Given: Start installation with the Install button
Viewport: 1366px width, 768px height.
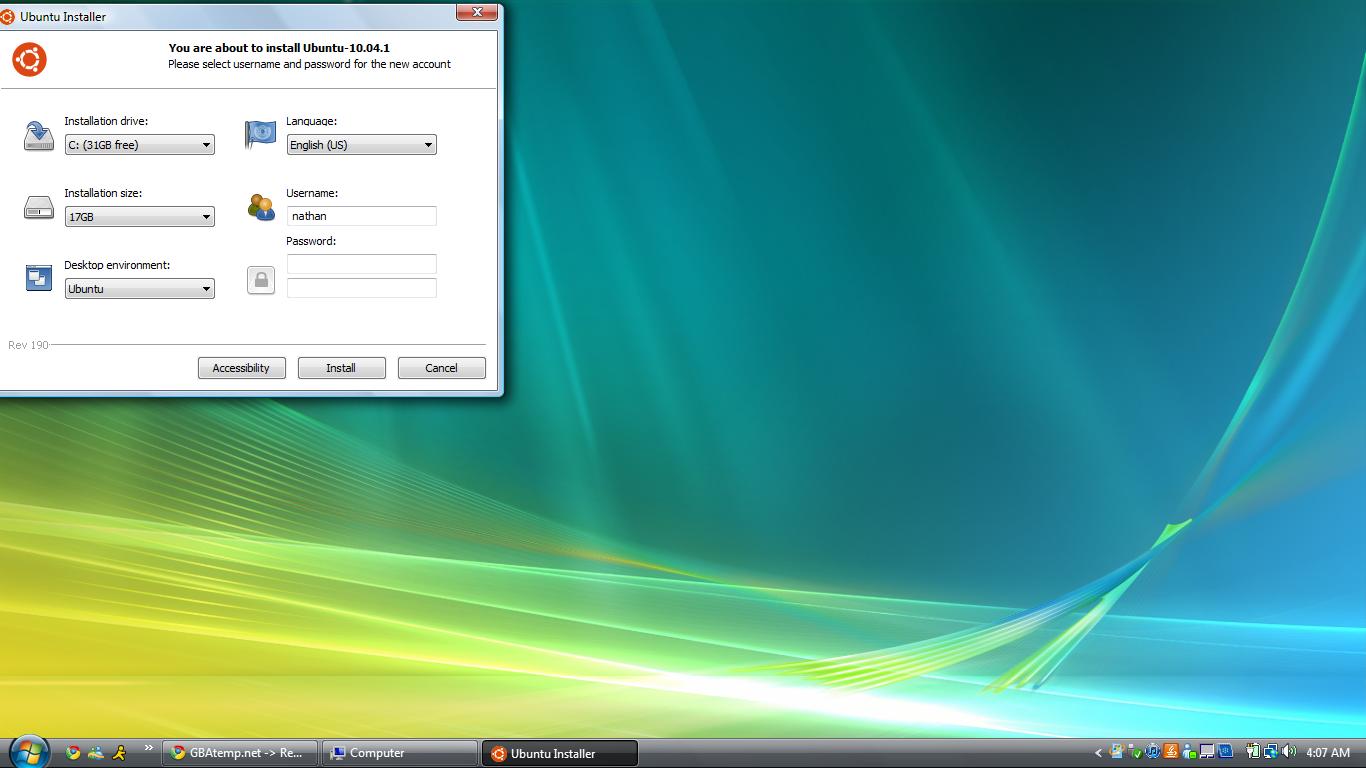Looking at the screenshot, I should pos(342,368).
